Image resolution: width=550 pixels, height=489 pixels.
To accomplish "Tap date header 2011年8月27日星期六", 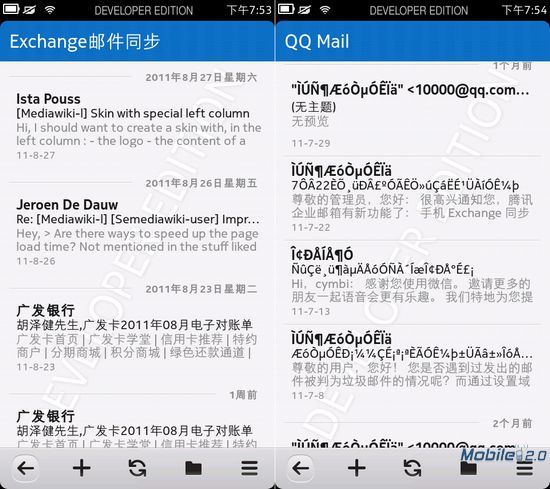I will pos(201,77).
